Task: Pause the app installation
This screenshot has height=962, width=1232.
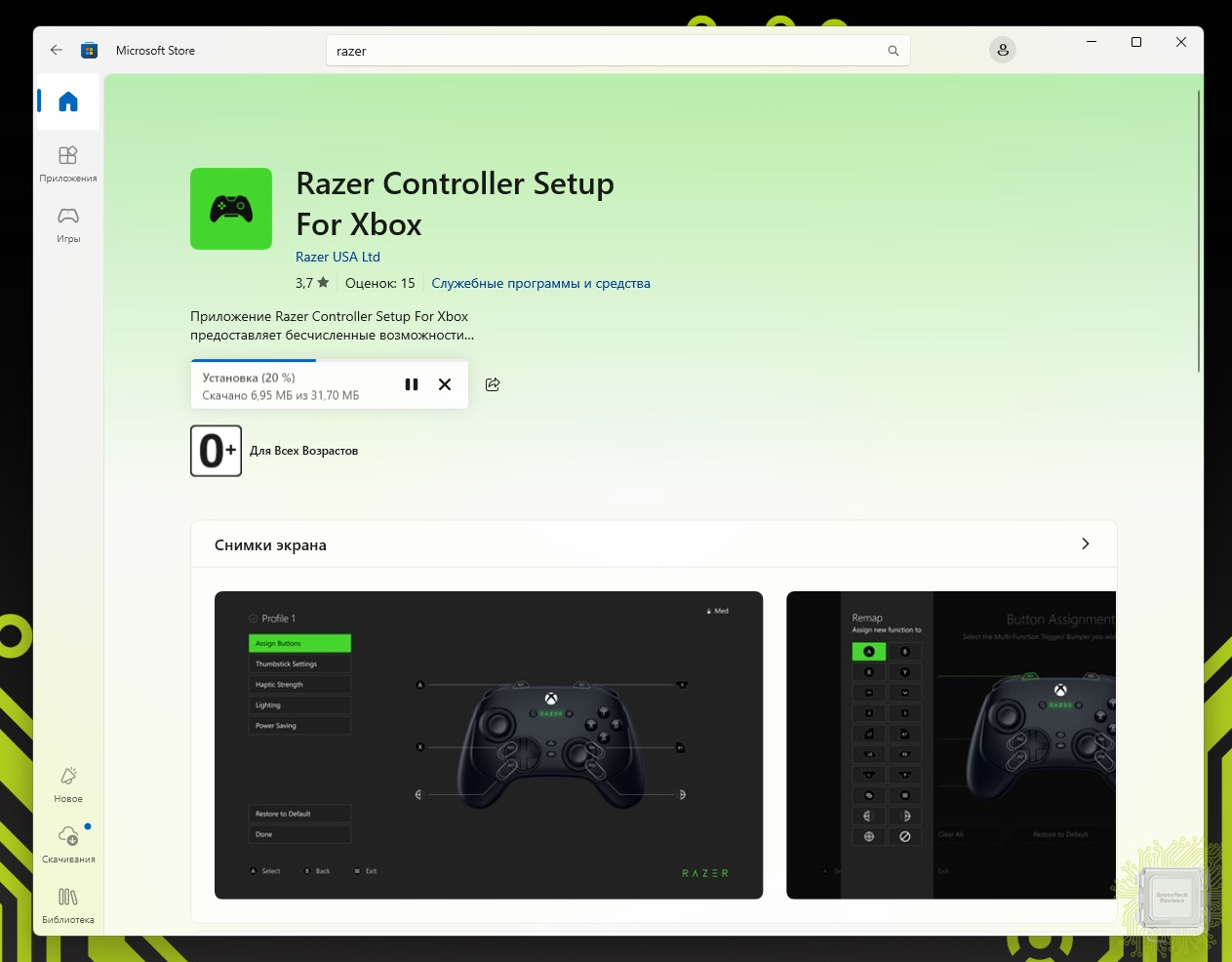Action: [412, 384]
